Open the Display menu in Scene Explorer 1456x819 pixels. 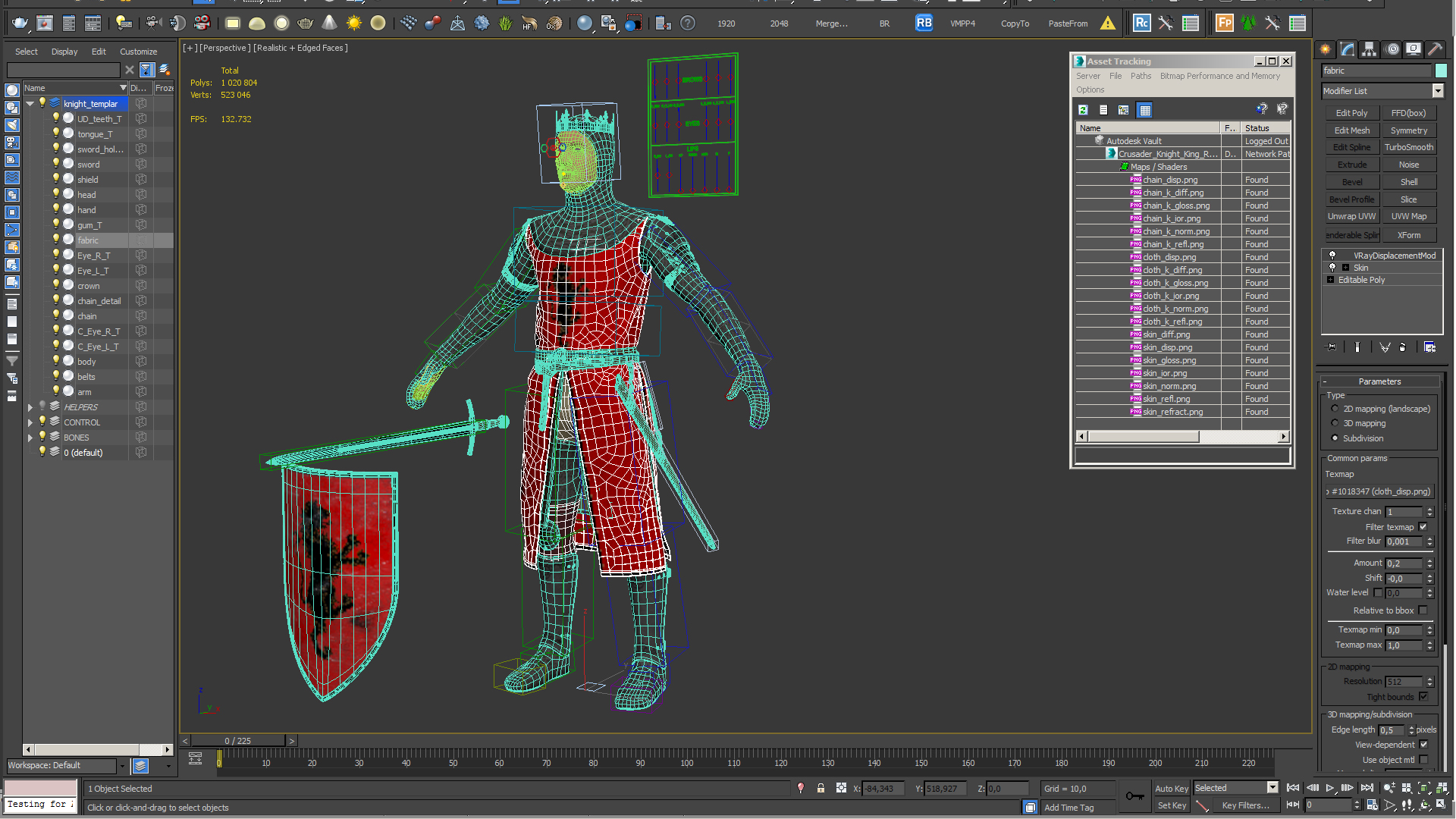(x=64, y=52)
